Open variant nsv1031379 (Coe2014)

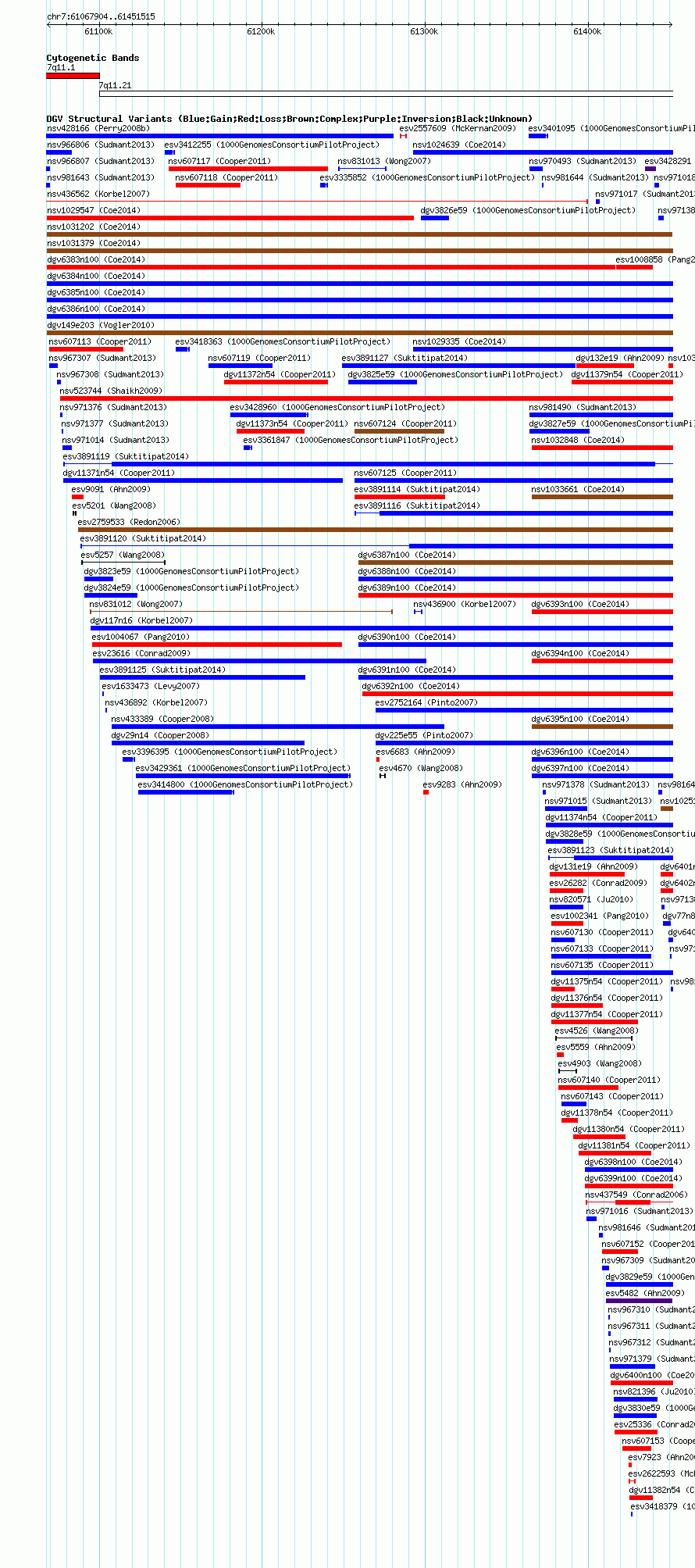[94, 243]
